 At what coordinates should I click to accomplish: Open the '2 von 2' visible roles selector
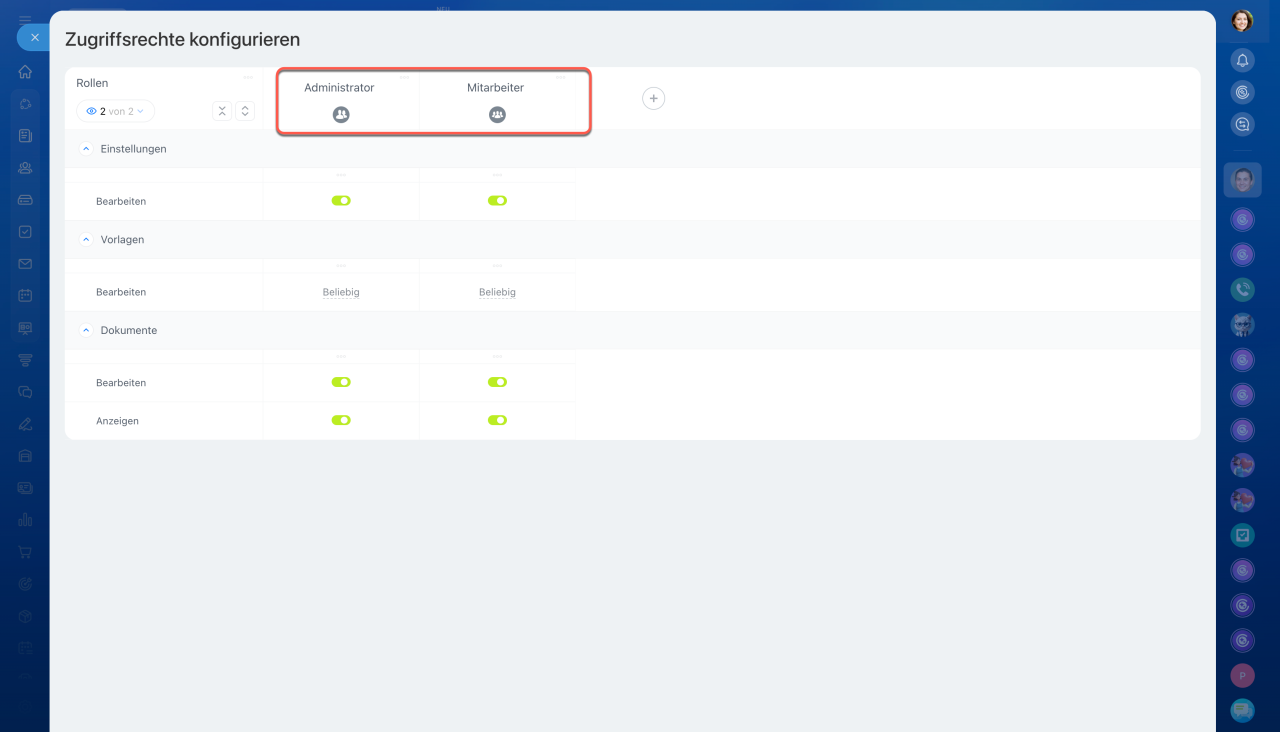(115, 111)
